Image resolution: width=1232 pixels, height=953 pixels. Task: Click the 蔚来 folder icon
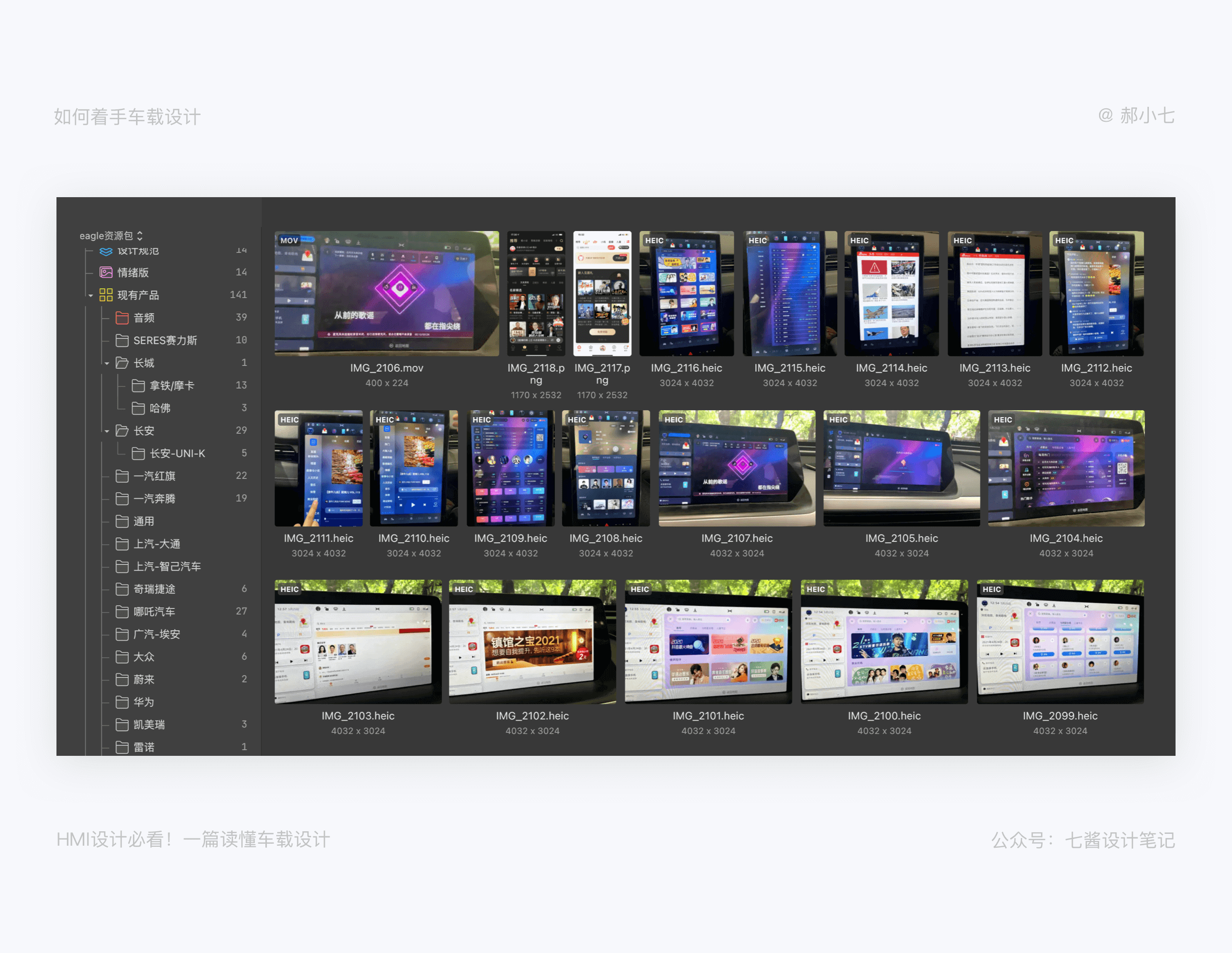(122, 679)
